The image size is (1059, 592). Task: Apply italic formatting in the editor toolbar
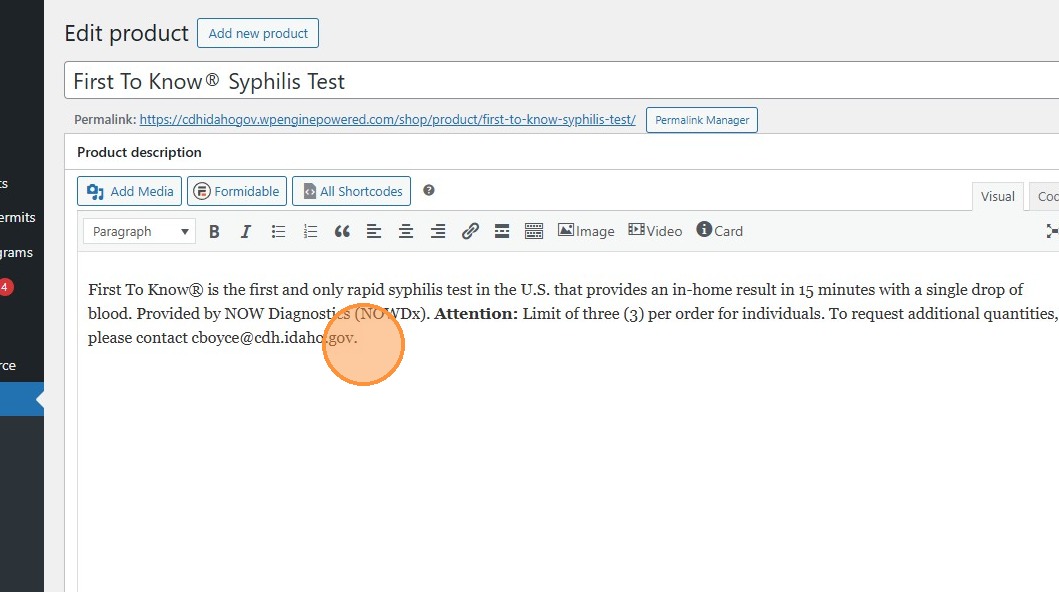point(246,232)
